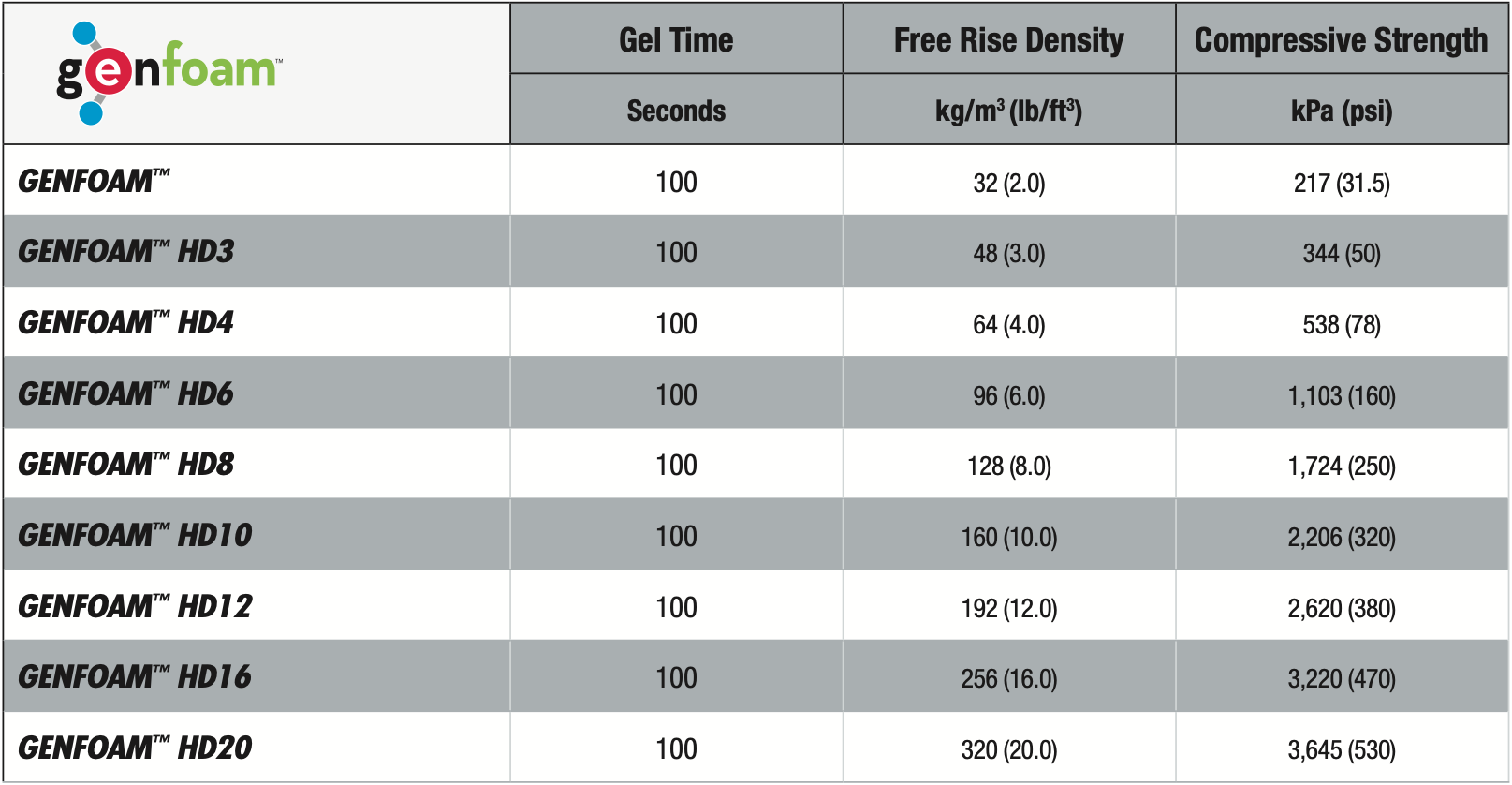Click the kPa (psi) unit subheader
Screen dimensions: 1512x785
click(1342, 111)
